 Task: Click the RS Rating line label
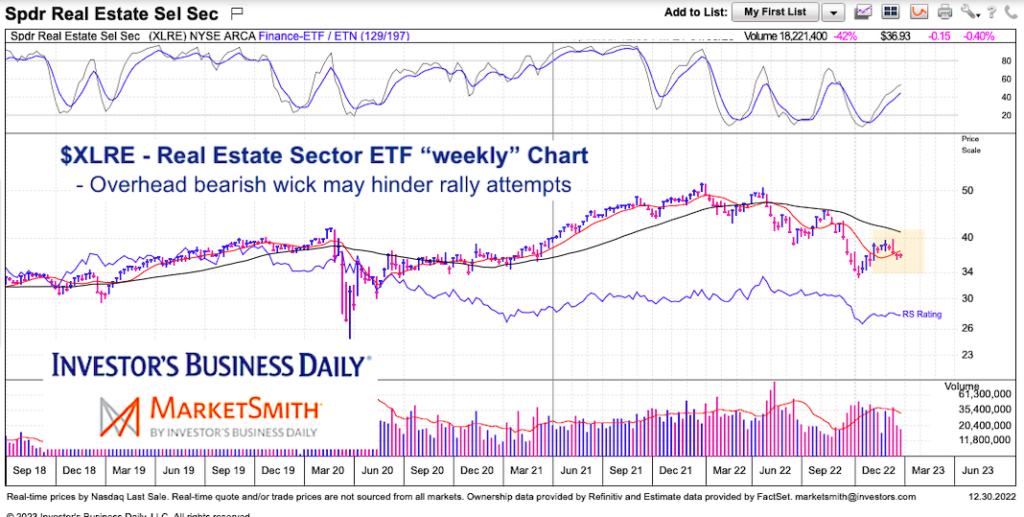pyautogui.click(x=922, y=315)
